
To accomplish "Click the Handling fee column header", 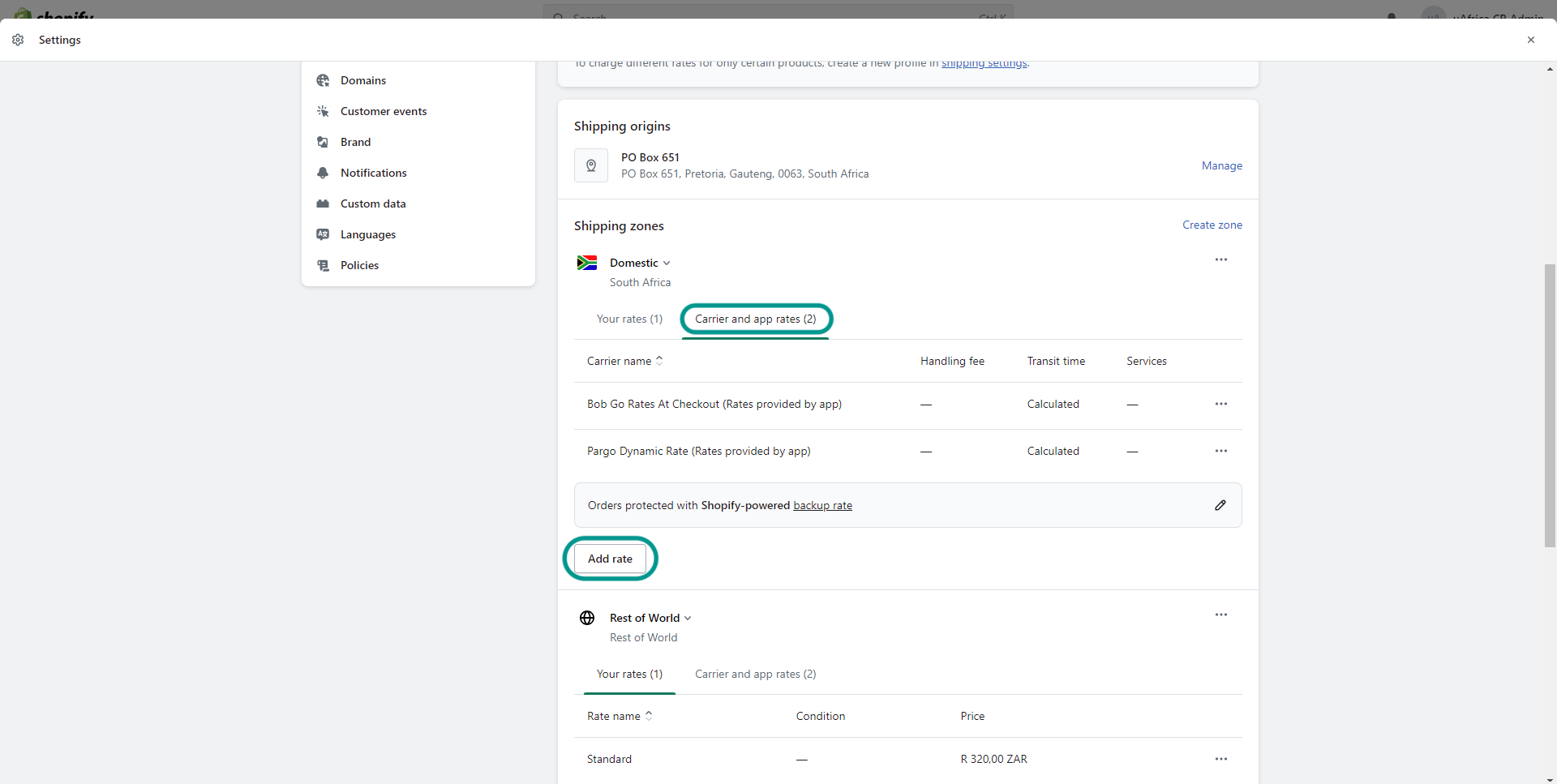I will [x=952, y=361].
